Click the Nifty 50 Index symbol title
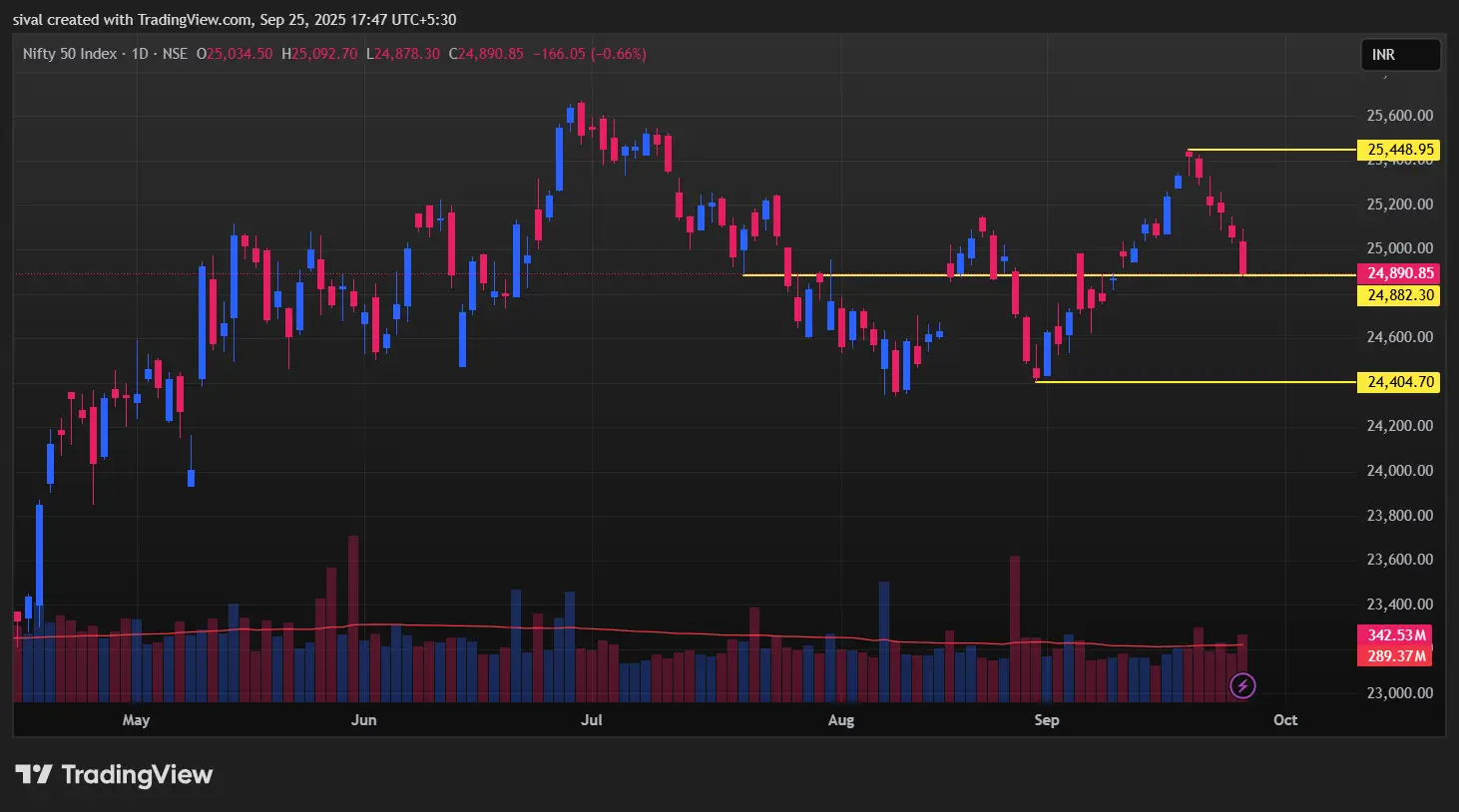This screenshot has height=812, width=1459. (x=70, y=54)
